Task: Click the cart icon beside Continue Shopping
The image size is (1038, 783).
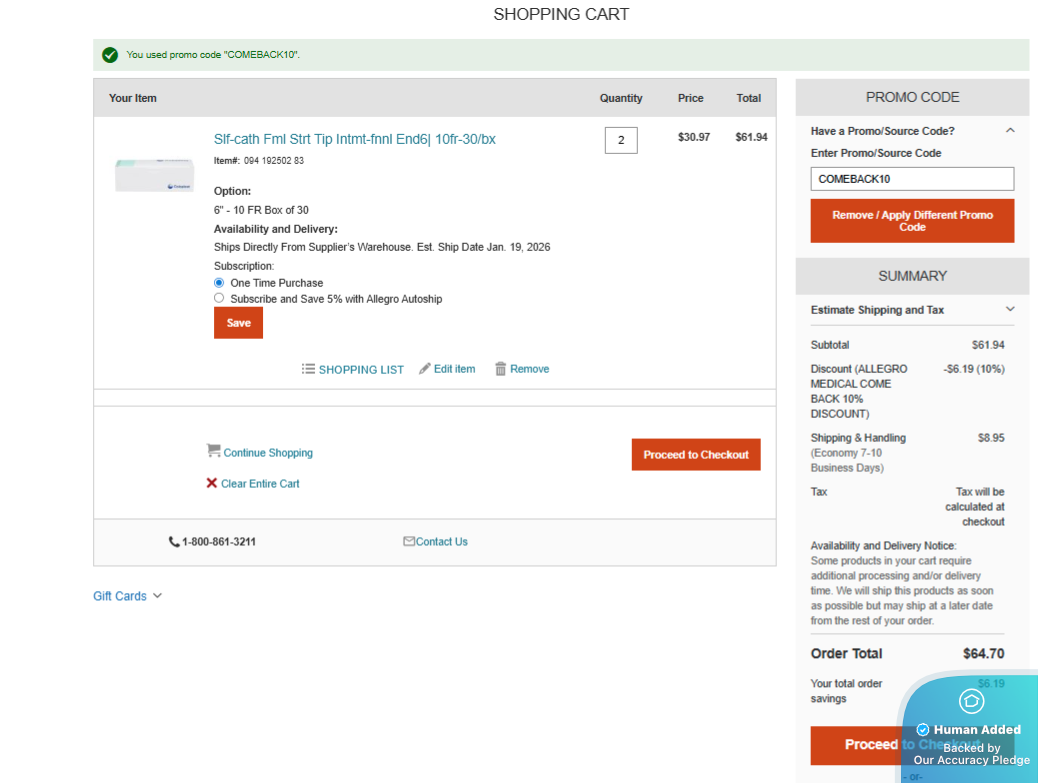Action: [213, 451]
